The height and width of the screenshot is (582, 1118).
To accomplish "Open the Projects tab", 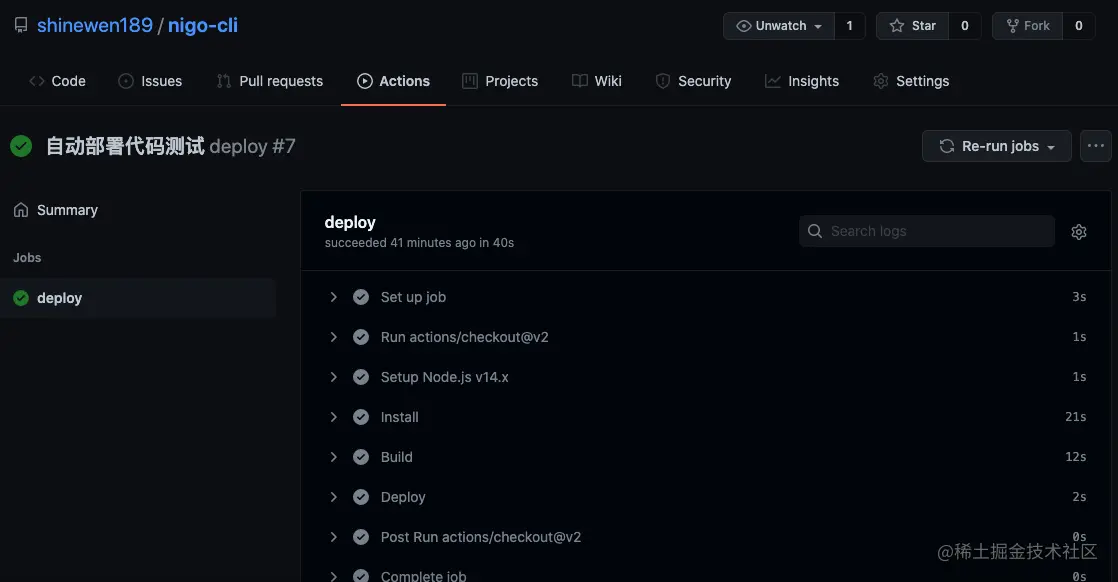I will [500, 81].
